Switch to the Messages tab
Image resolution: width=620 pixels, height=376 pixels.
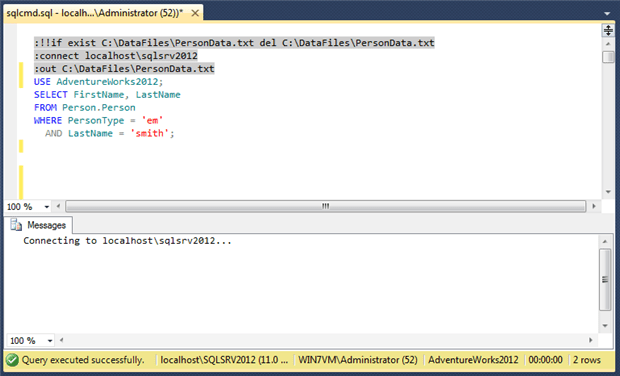(x=38, y=225)
